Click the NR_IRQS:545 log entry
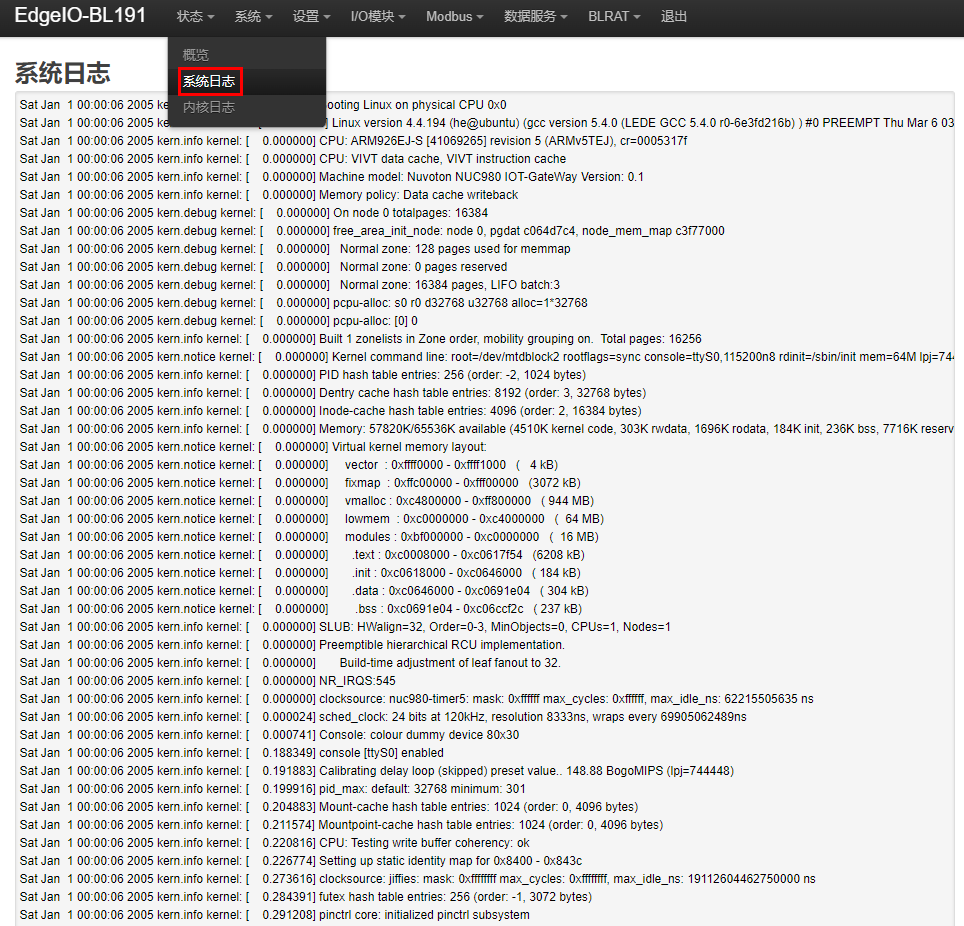 [x=208, y=681]
